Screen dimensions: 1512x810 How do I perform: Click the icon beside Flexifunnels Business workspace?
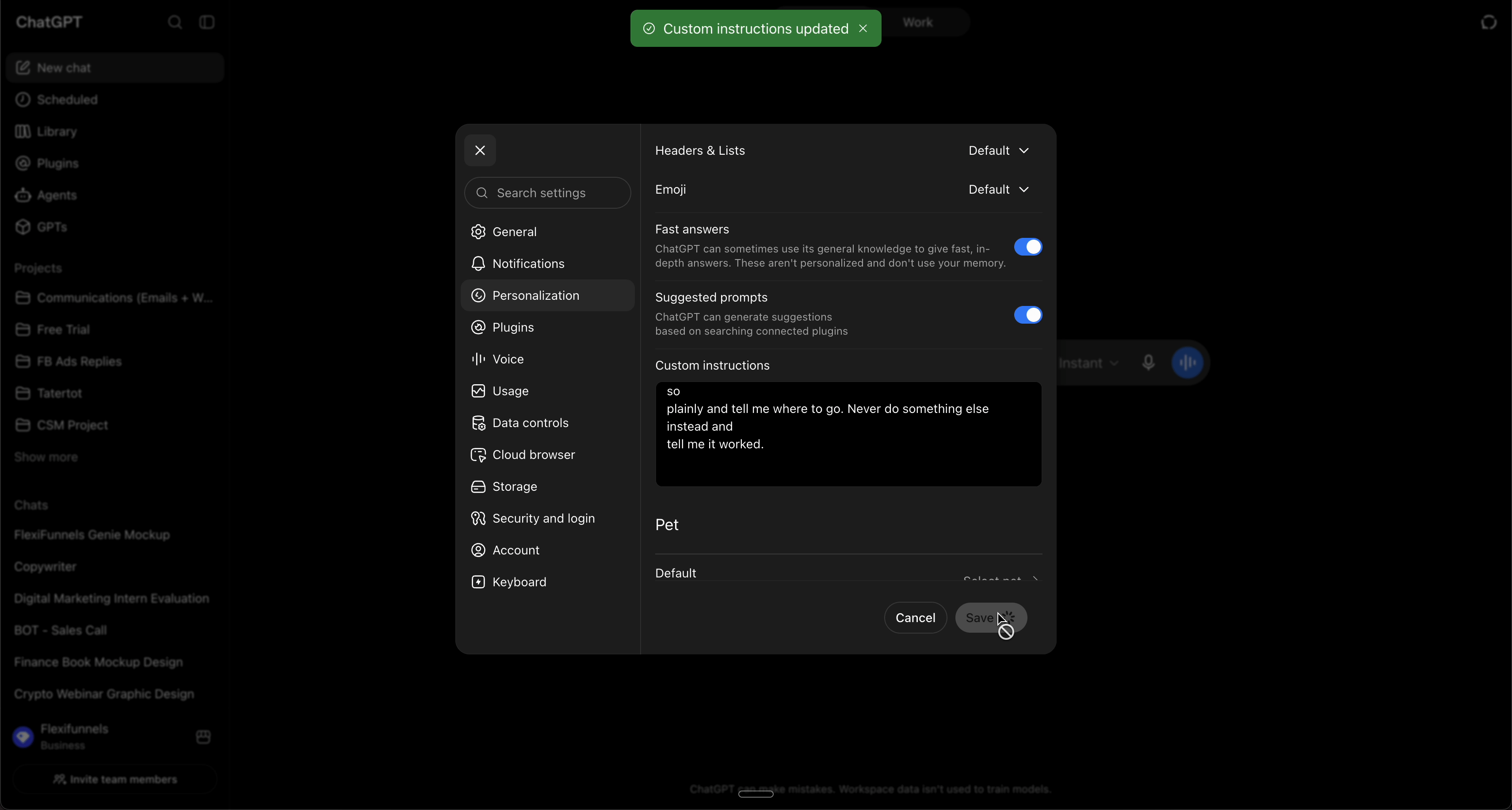point(203,737)
